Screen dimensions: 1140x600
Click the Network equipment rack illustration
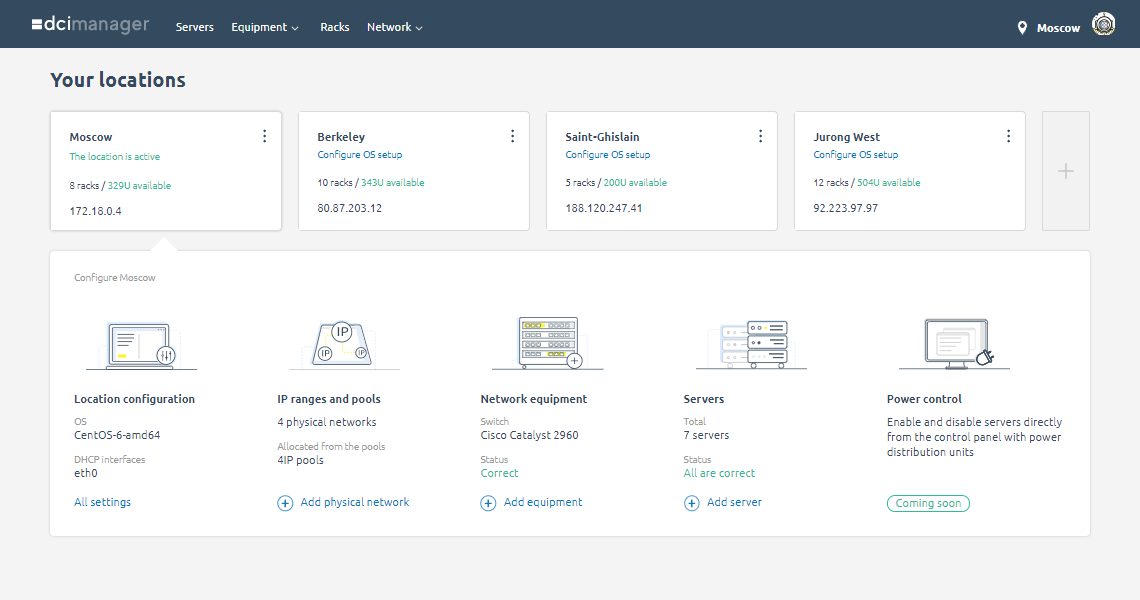pyautogui.click(x=548, y=343)
